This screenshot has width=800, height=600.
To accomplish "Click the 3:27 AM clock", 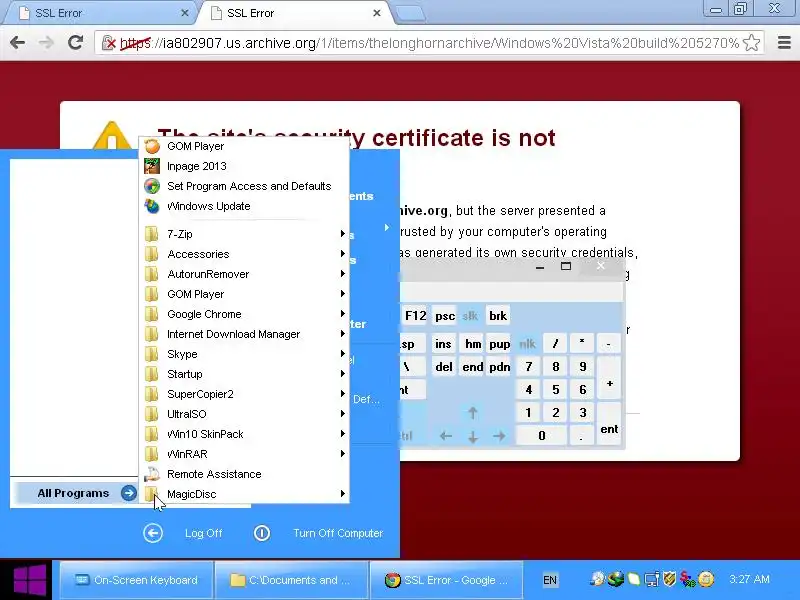I will pyautogui.click(x=749, y=579).
